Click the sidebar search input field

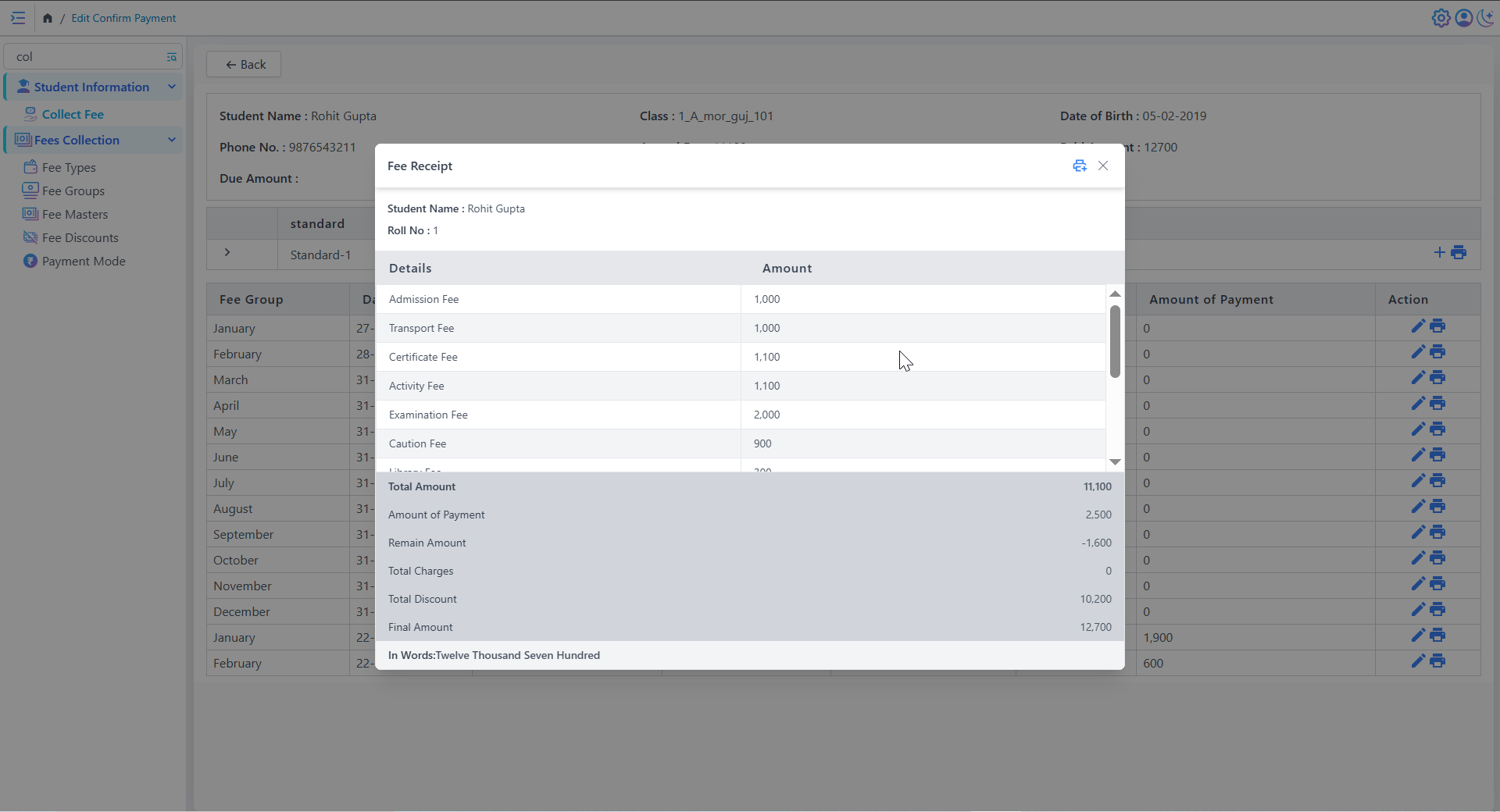(x=86, y=57)
